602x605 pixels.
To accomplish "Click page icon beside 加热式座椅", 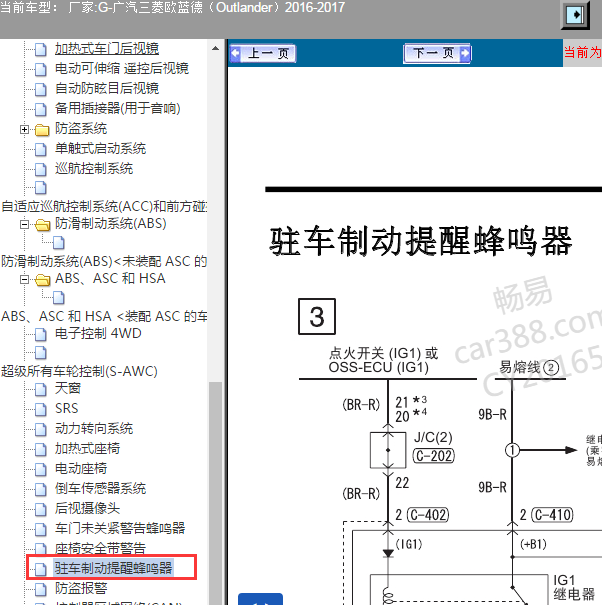I will [x=41, y=450].
